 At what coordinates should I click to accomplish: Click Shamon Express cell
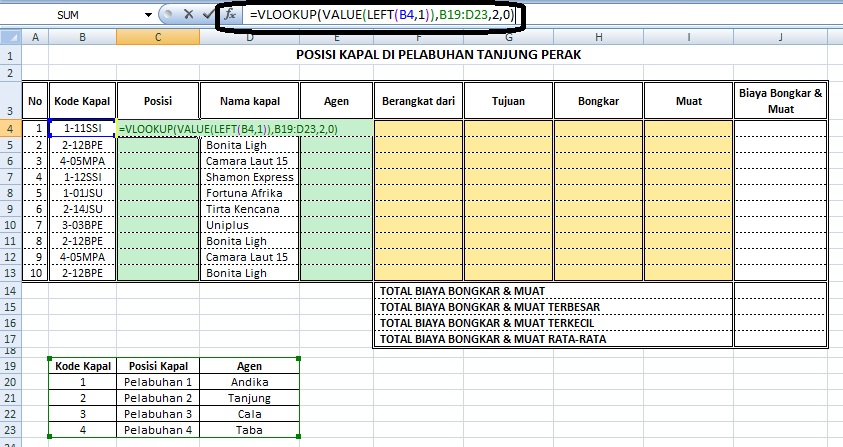pos(250,177)
